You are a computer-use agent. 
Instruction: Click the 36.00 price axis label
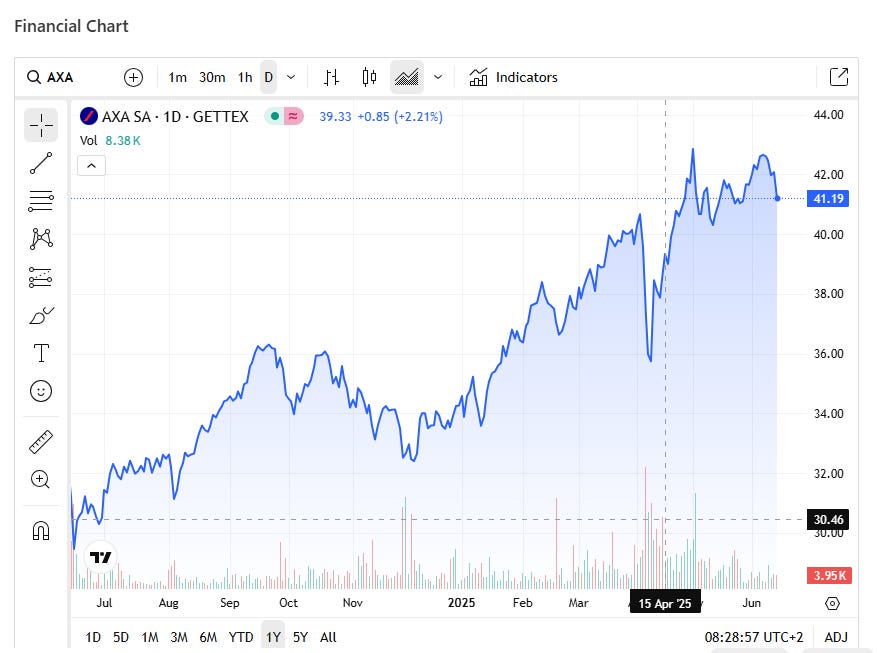coord(828,354)
